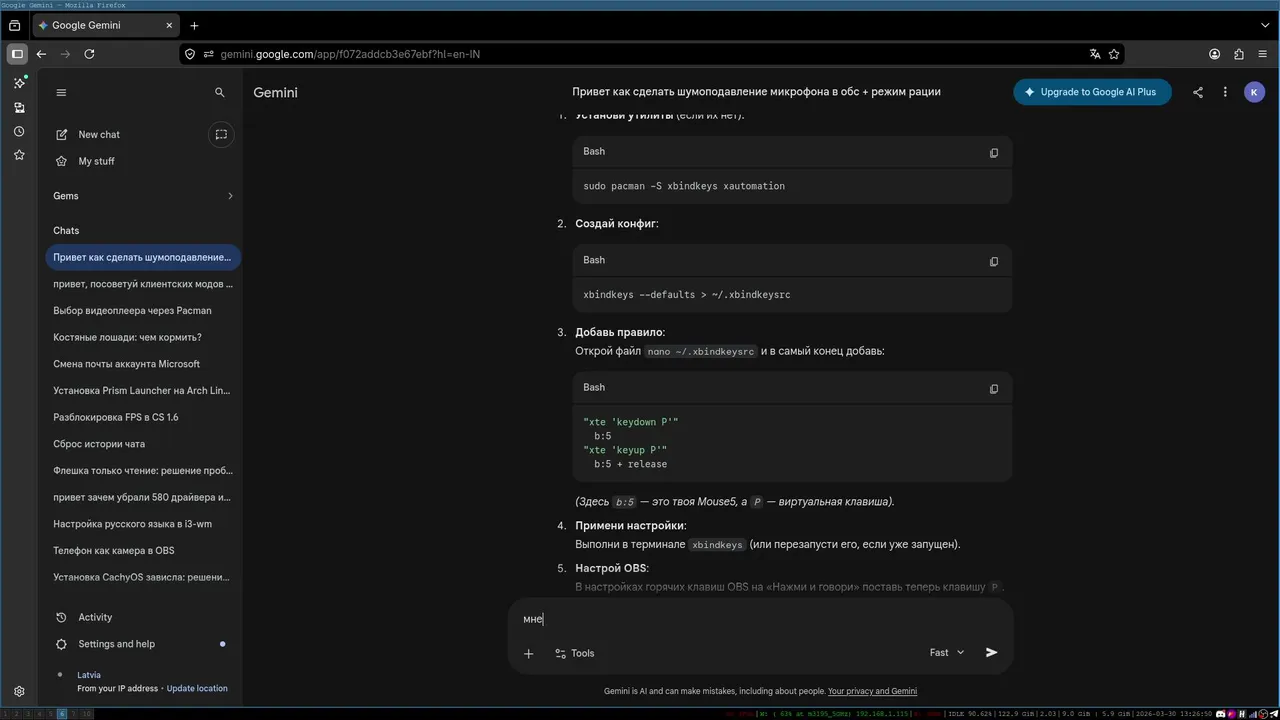Screen dimensions: 1280x720
Task: Go back to previous page
Action: point(41,54)
